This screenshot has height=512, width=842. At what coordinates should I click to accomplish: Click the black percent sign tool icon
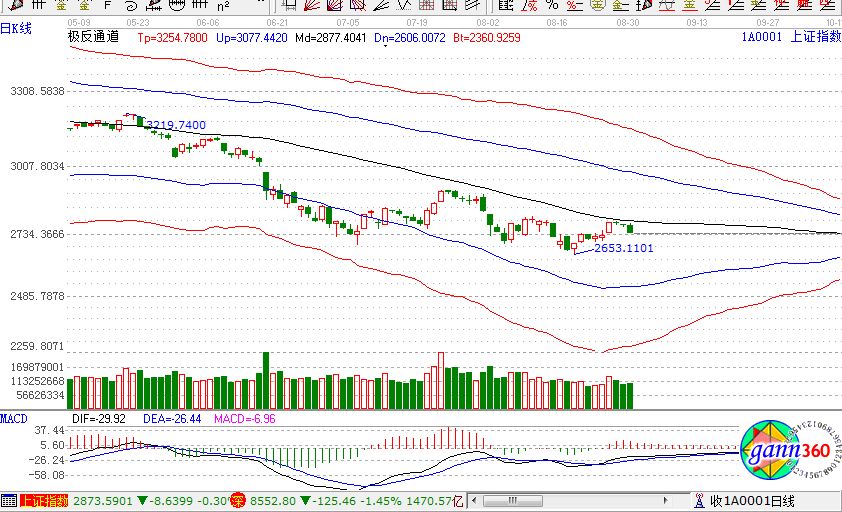tap(551, 6)
